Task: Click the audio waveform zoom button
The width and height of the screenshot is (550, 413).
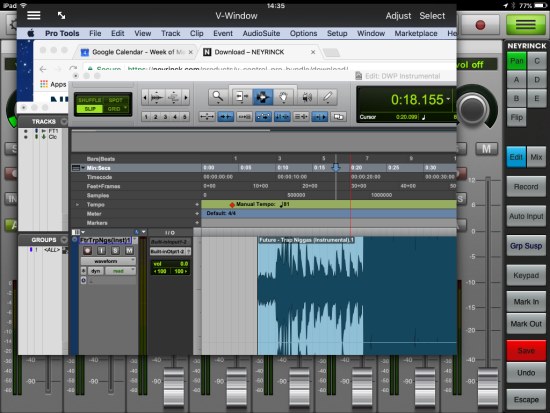Action: pyautogui.click(x=157, y=97)
